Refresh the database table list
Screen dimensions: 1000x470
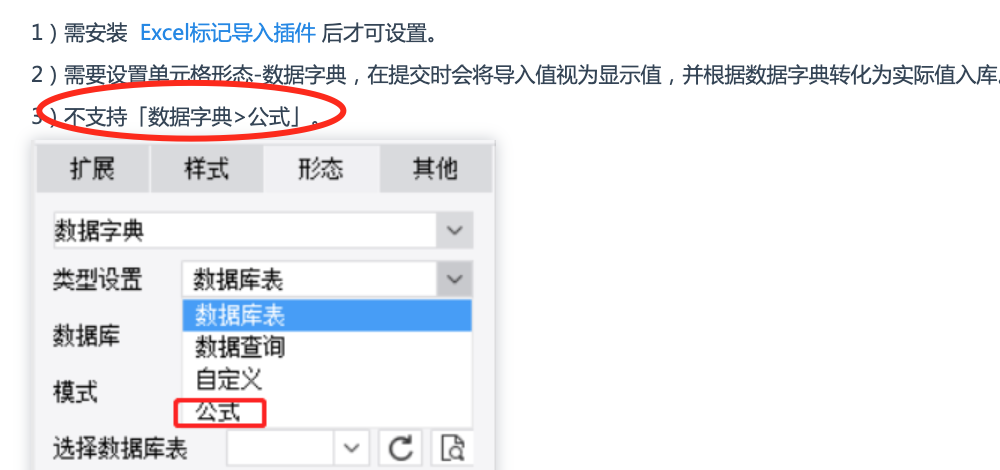(400, 448)
